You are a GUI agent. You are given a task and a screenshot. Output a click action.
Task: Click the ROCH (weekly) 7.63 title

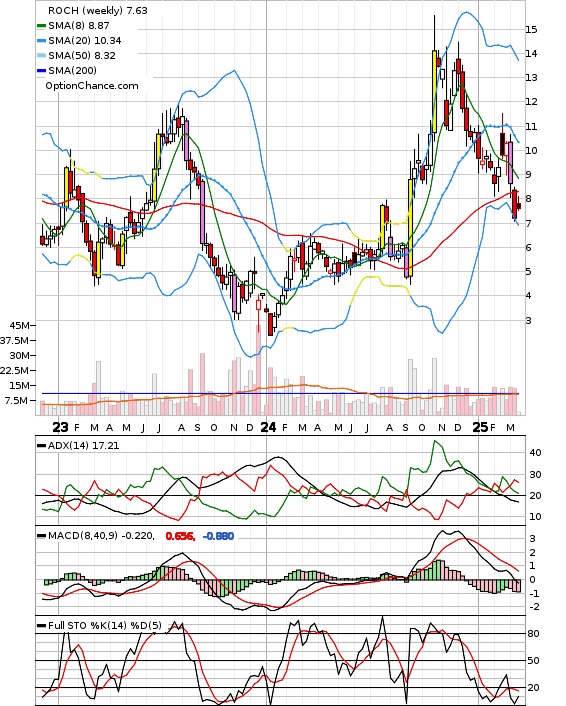(x=98, y=10)
